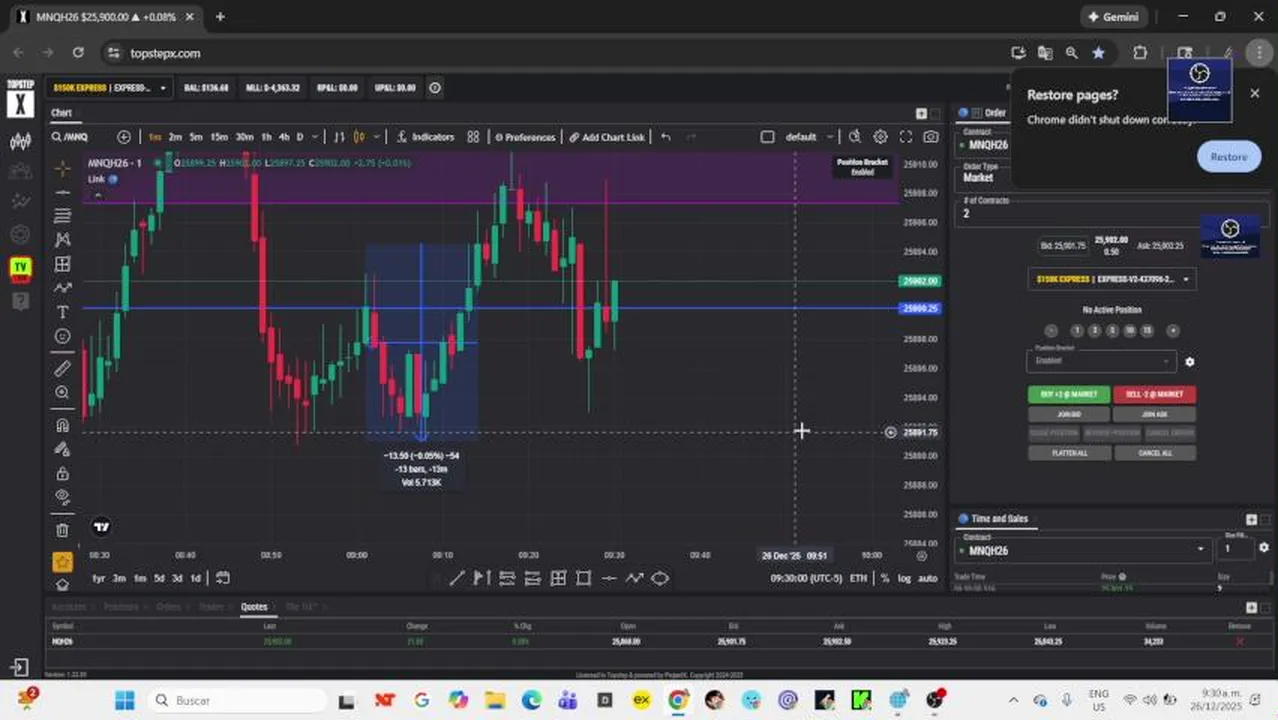The image size is (1278, 720).
Task: Toggle percent scale
Action: pyautogui.click(x=884, y=578)
